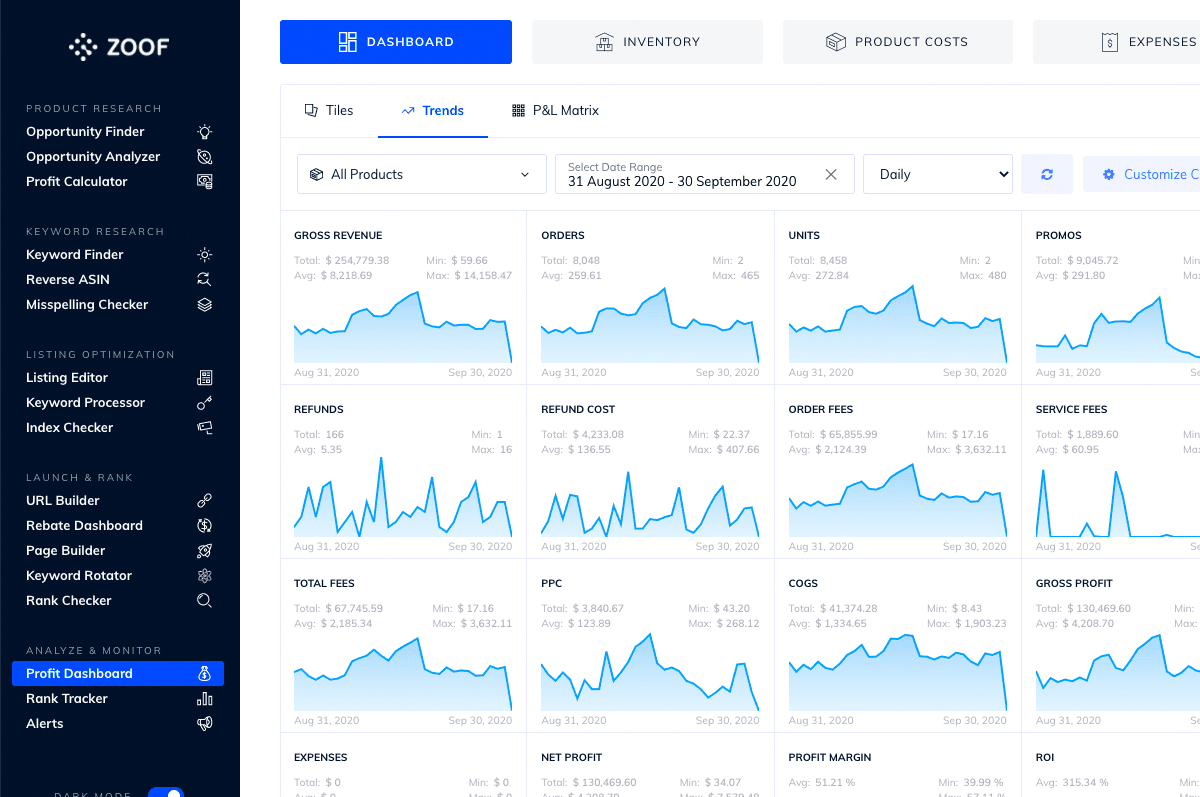Open the Product Costs section

pos(897,42)
